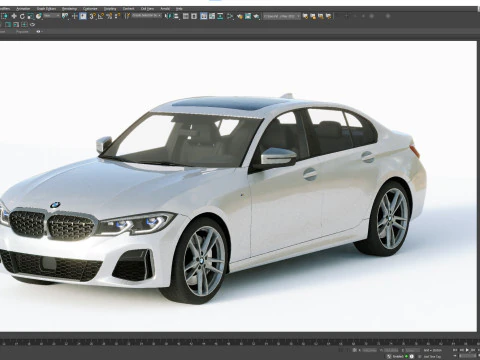Click the Mirror tool icon
Viewport: 480px width, 360px height.
pos(168,16)
